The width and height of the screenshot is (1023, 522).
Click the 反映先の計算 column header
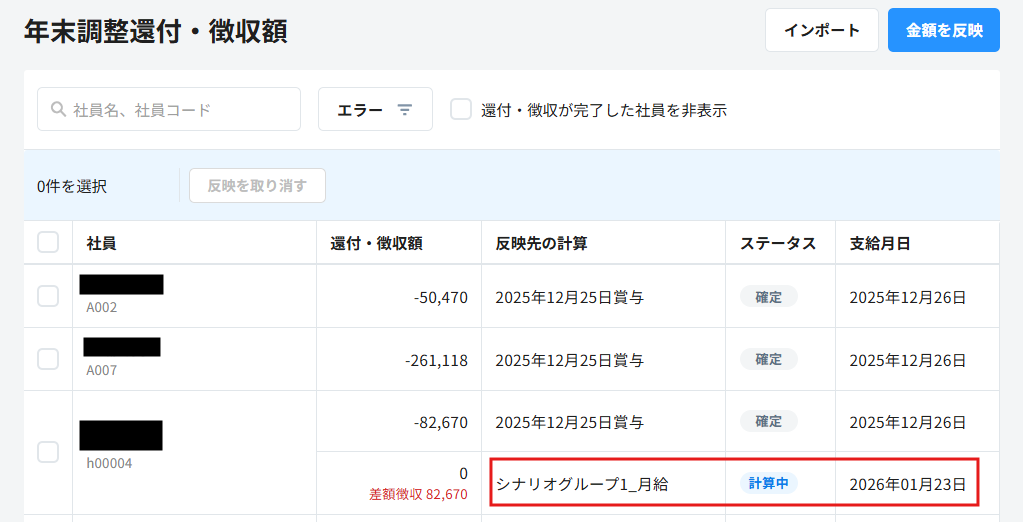pyautogui.click(x=541, y=243)
